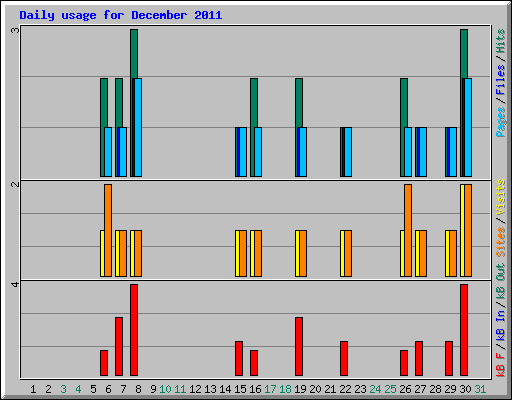Select day label "5" on the x-axis

click(93, 389)
